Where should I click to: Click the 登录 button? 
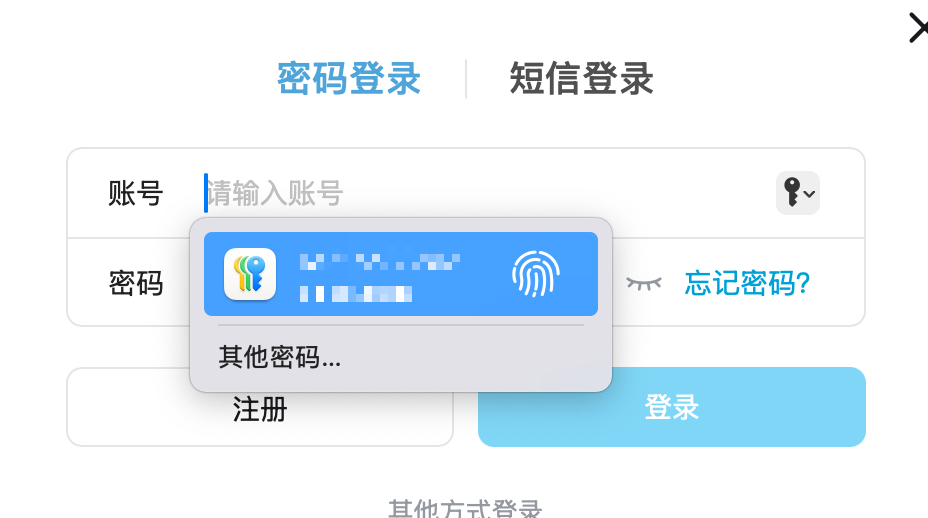click(x=672, y=407)
